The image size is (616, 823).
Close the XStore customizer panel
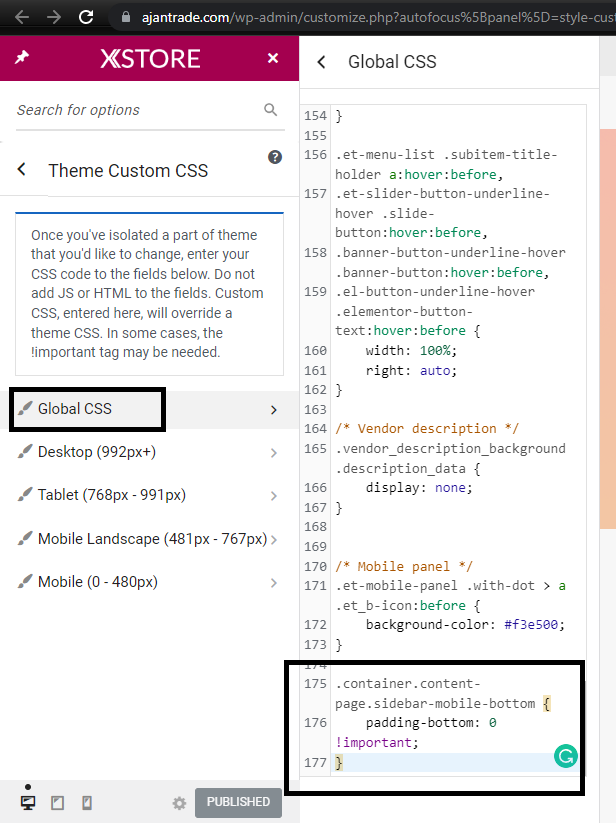tap(273, 58)
